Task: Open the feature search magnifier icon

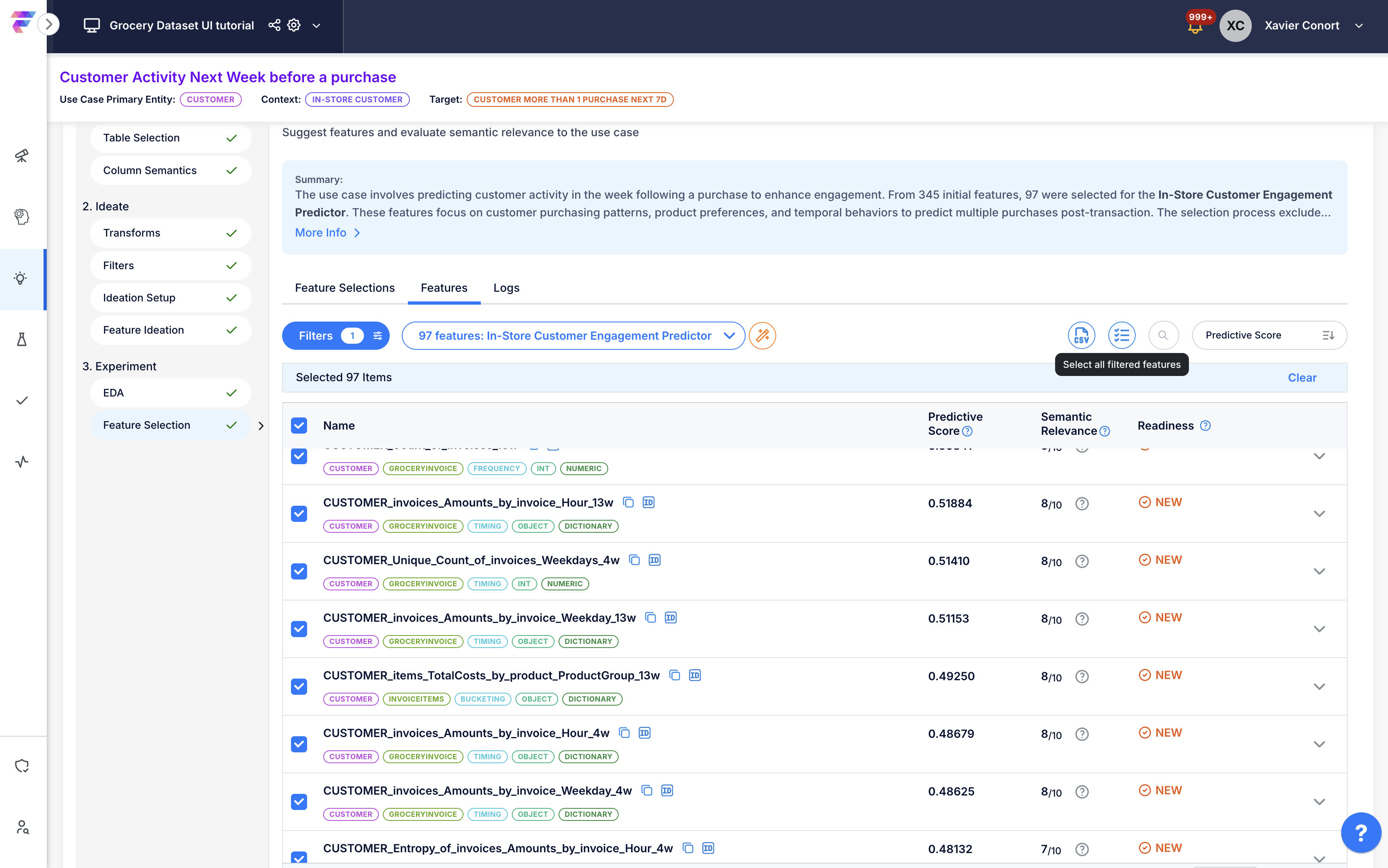Action: coord(1163,335)
